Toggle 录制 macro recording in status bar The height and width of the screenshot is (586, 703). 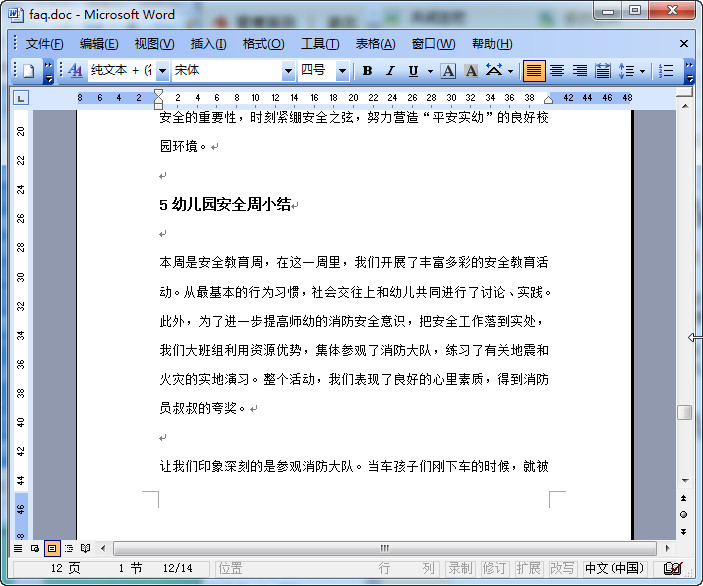tap(460, 569)
